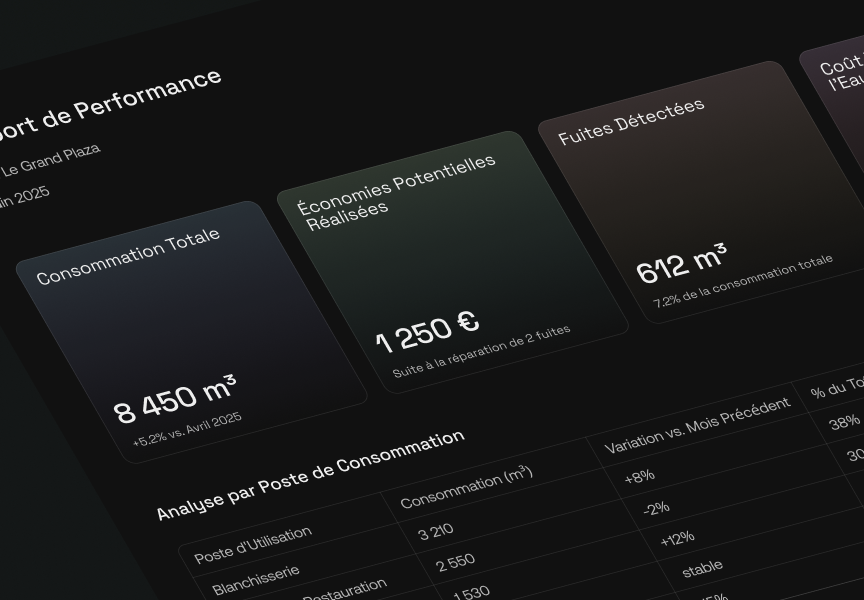This screenshot has width=864, height=600.
Task: Click '7.2% de la consommation totale'
Action: point(743,281)
